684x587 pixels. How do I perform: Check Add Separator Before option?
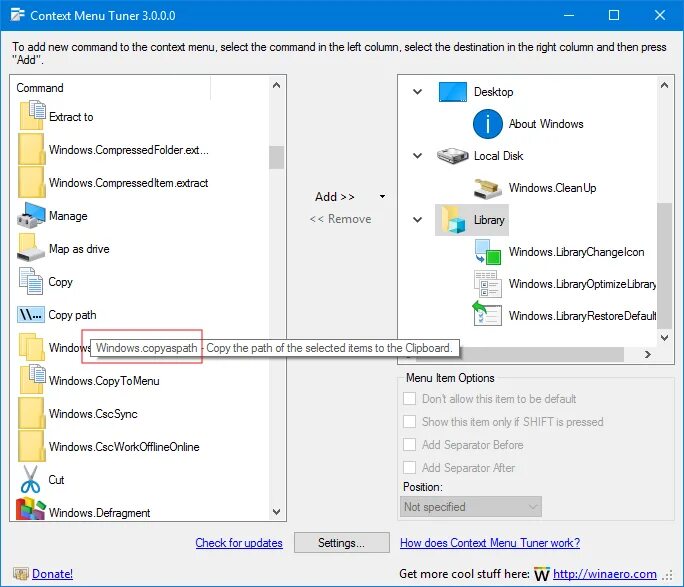pyautogui.click(x=409, y=445)
